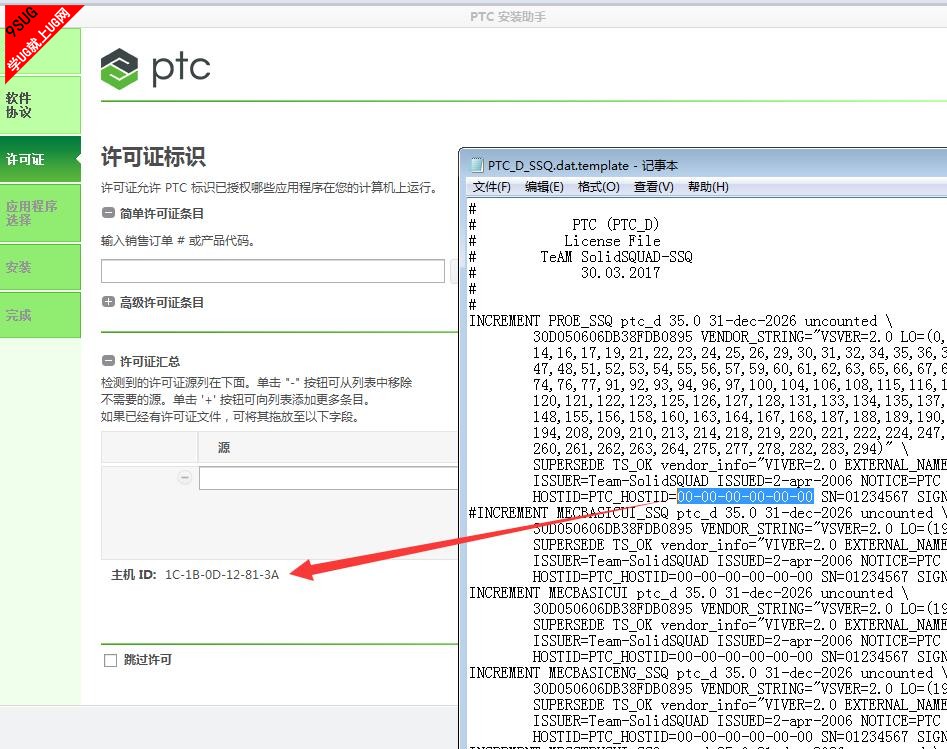Screen dimensions: 947x749
Task: Select the 完成 step in the sidebar
Action: (x=40, y=315)
